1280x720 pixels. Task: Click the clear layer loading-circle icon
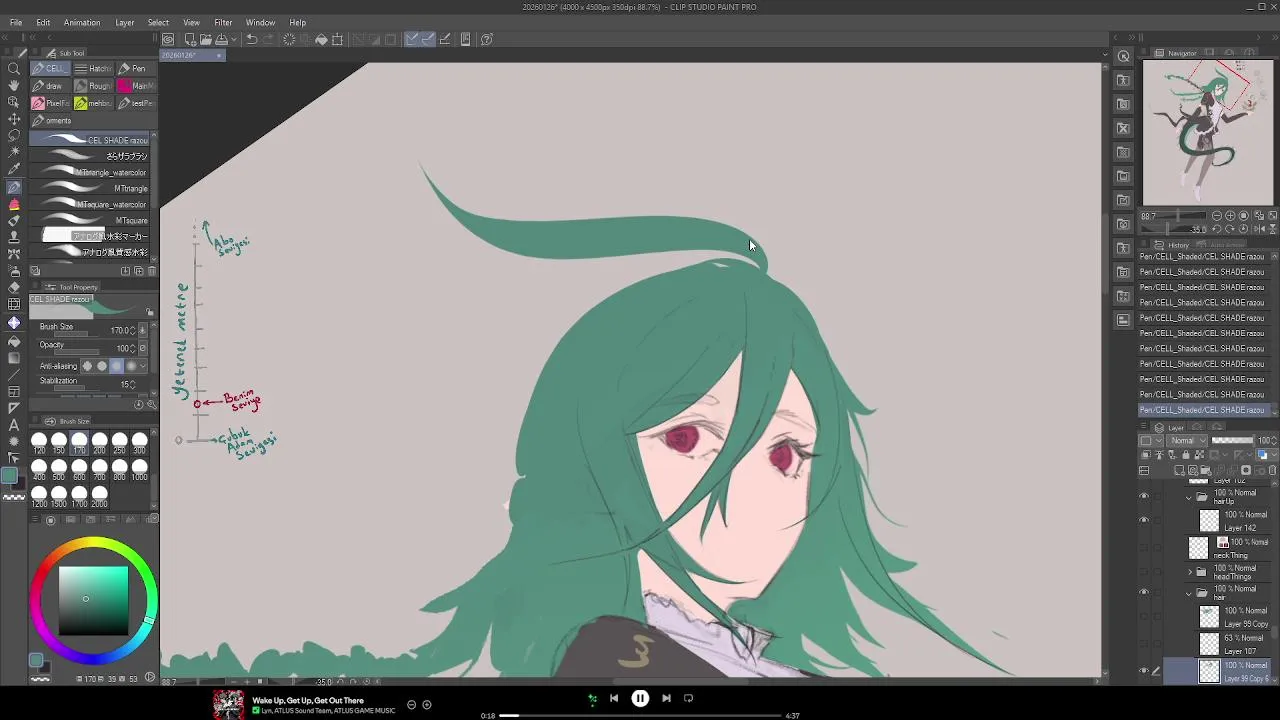[289, 40]
